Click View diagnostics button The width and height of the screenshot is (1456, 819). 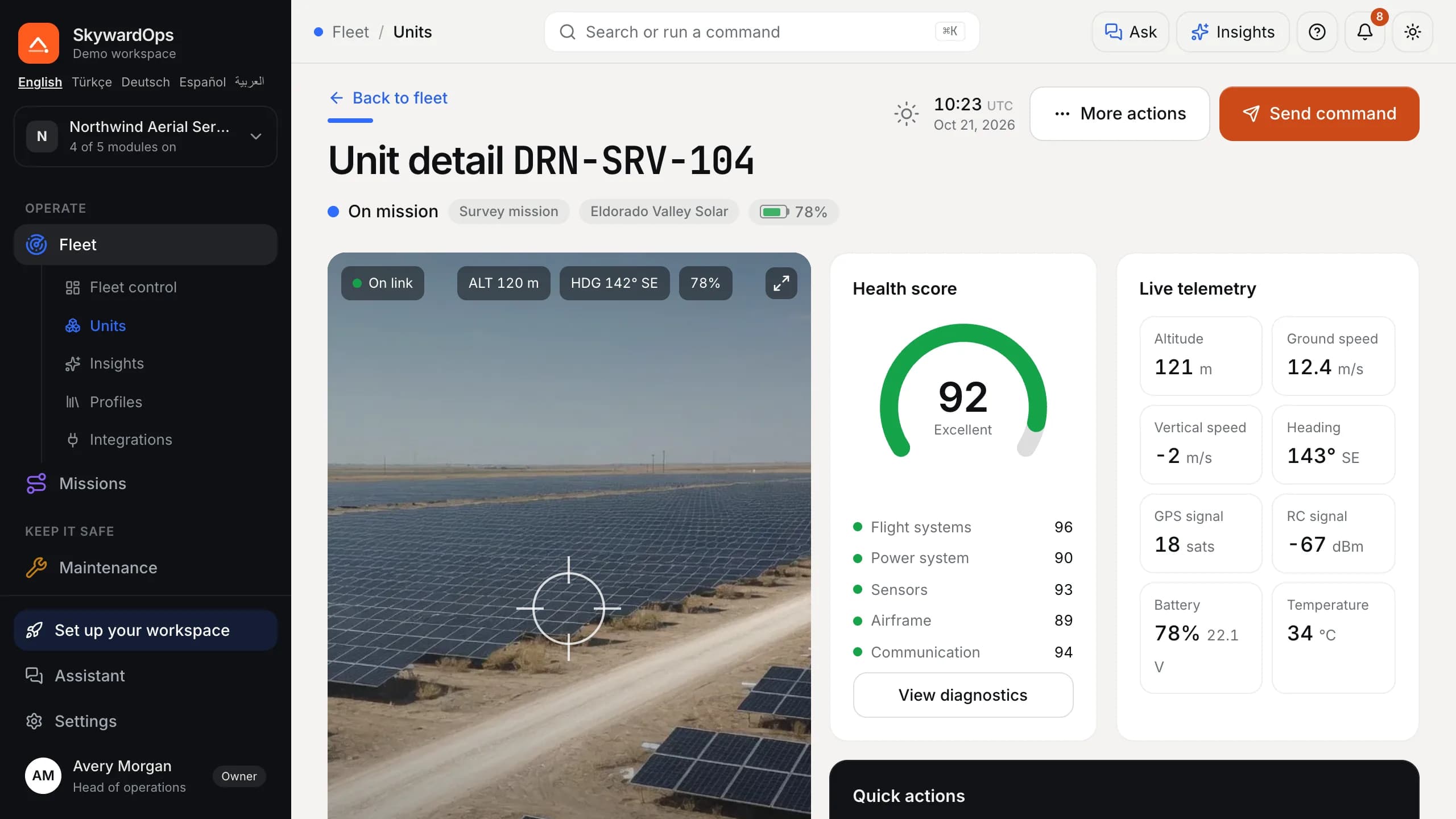click(x=963, y=695)
